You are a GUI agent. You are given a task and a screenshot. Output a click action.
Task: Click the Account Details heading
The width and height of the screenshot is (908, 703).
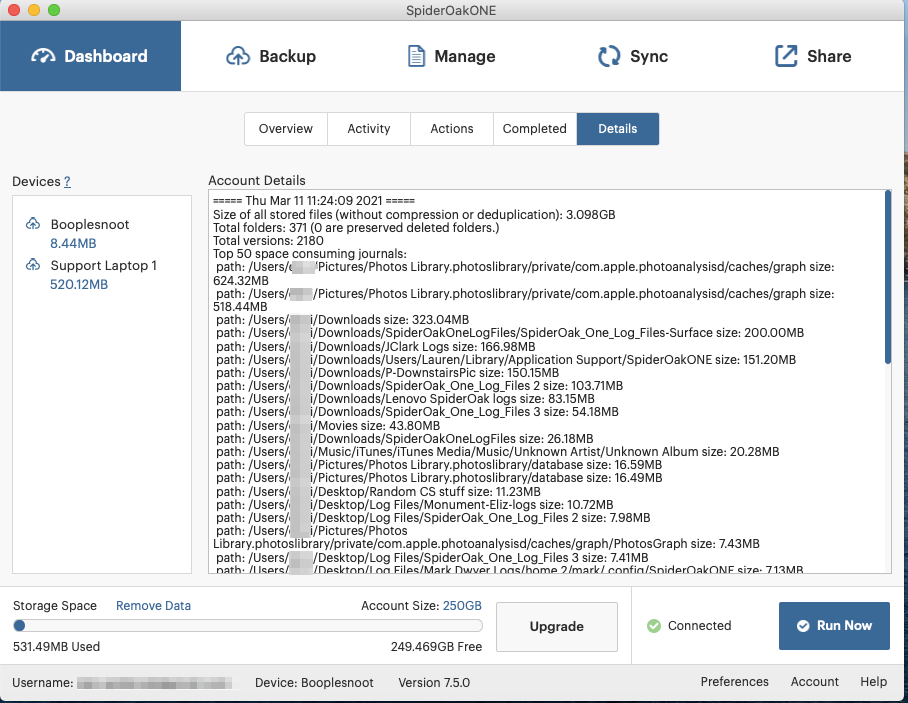[257, 181]
